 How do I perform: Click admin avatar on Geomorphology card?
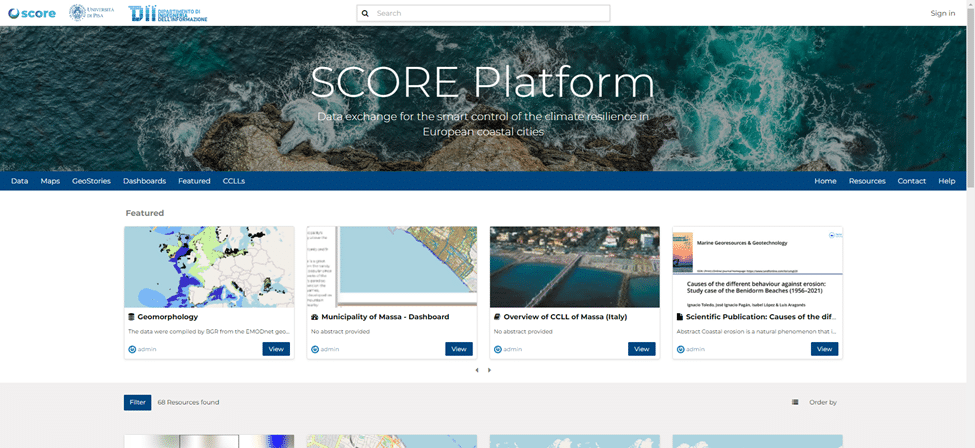[132, 349]
